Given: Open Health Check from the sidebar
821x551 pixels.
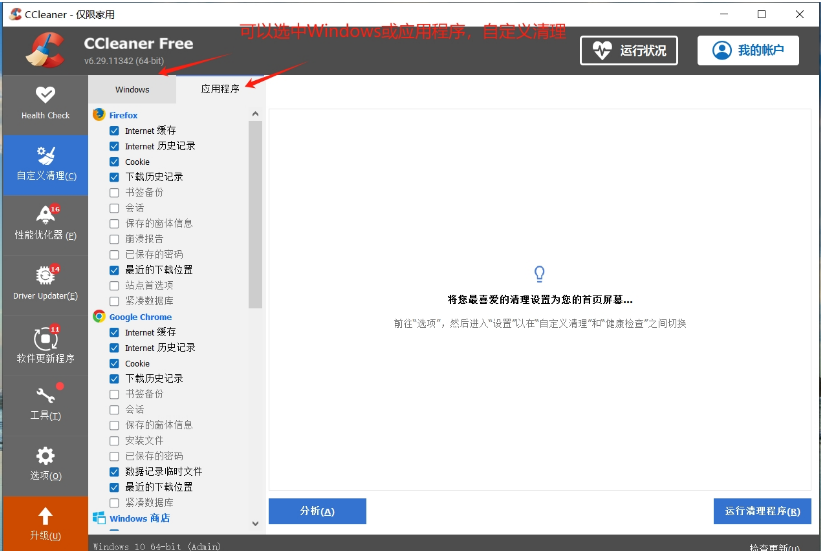Looking at the screenshot, I should (45, 102).
